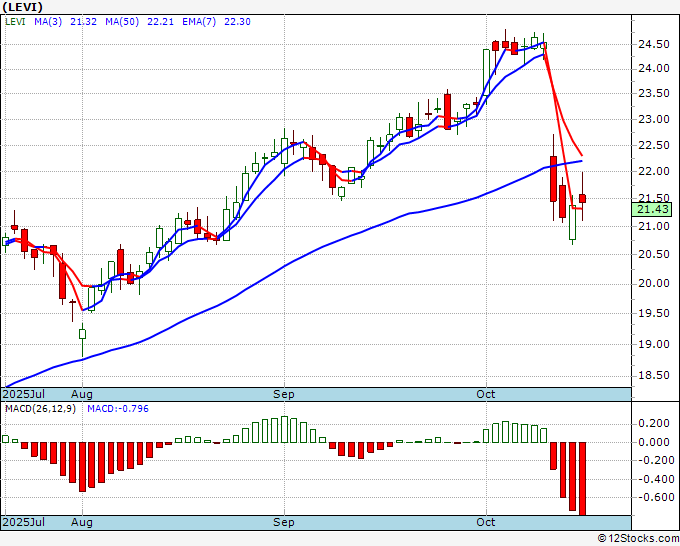Screen dimensions: 680x546
Task: Click the current price tag 21.43
Action: coord(653,209)
